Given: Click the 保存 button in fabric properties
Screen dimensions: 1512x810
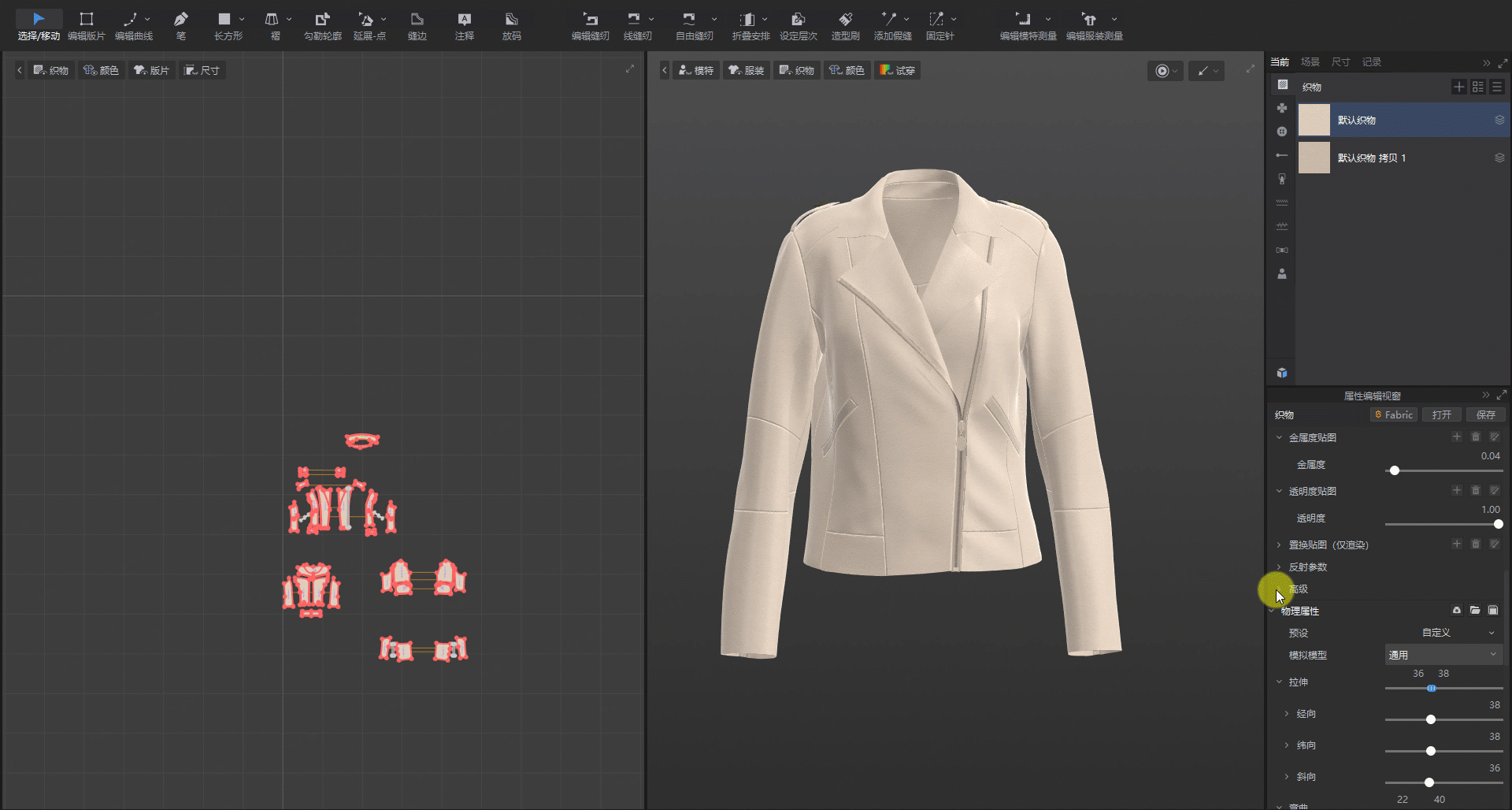Looking at the screenshot, I should pos(1485,414).
